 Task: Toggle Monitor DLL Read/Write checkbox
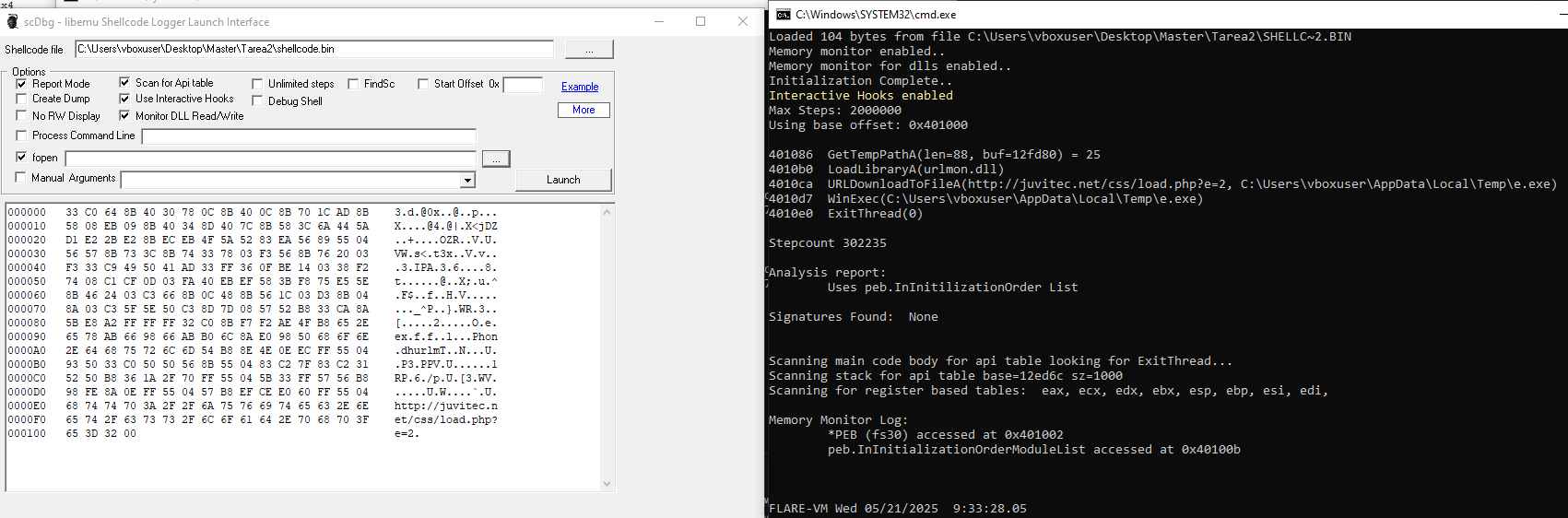coord(124,116)
